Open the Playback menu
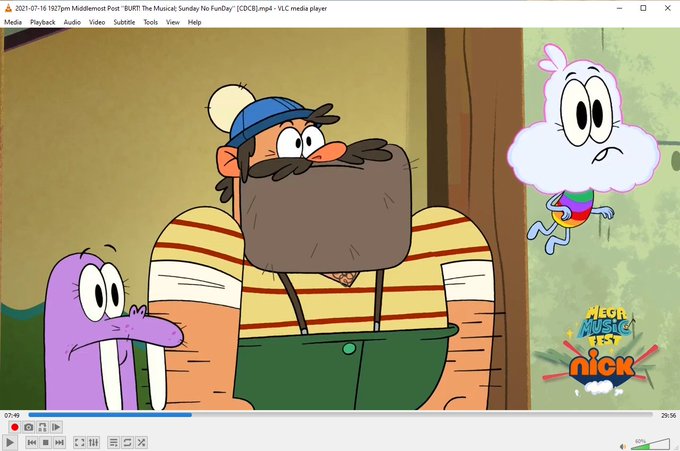Viewport: 680px width, 451px height. coord(42,22)
